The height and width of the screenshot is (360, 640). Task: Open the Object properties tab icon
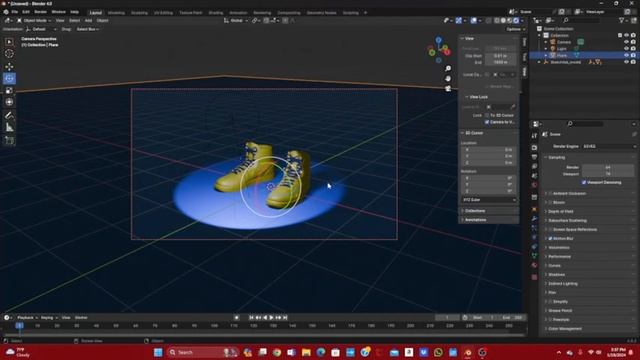535,209
